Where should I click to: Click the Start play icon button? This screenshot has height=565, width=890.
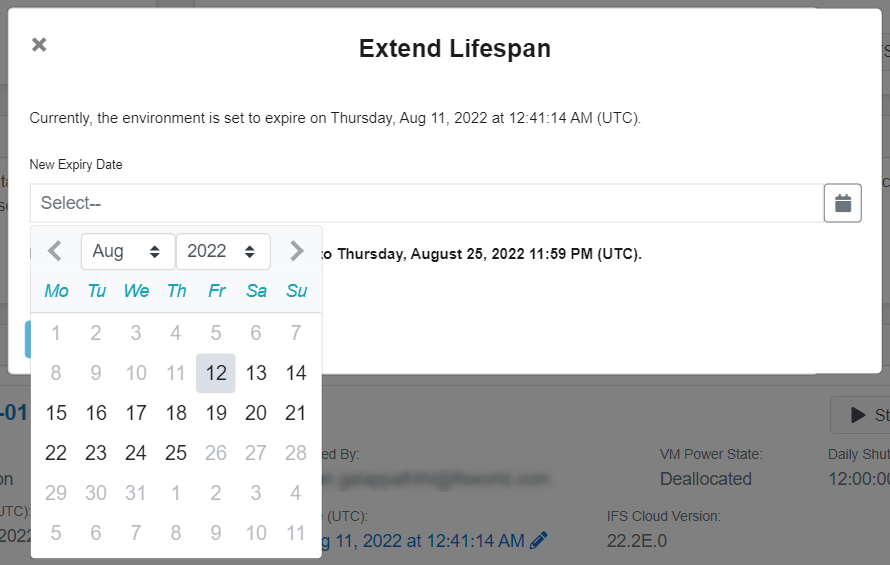point(860,415)
